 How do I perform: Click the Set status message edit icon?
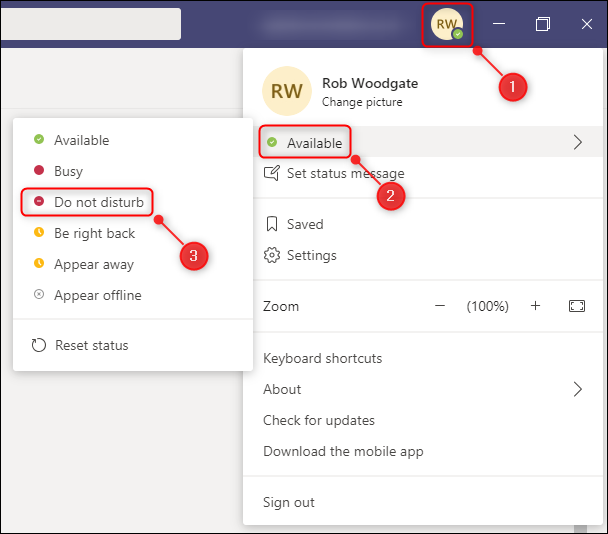click(x=271, y=174)
